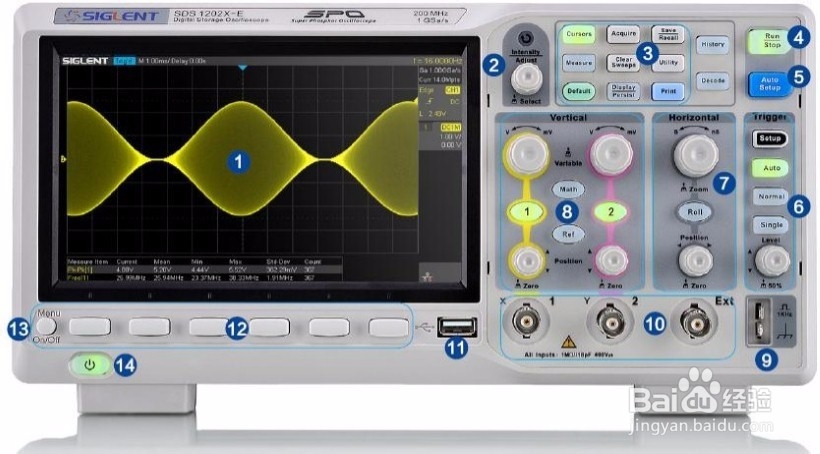Click the yellow channel 1 volts scale knob

click(x=527, y=153)
